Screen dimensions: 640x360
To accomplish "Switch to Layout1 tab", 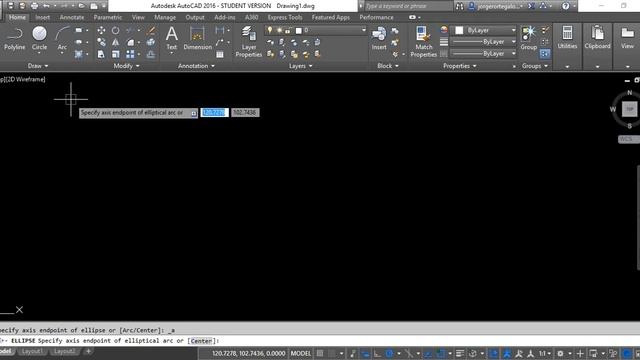I will point(32,351).
